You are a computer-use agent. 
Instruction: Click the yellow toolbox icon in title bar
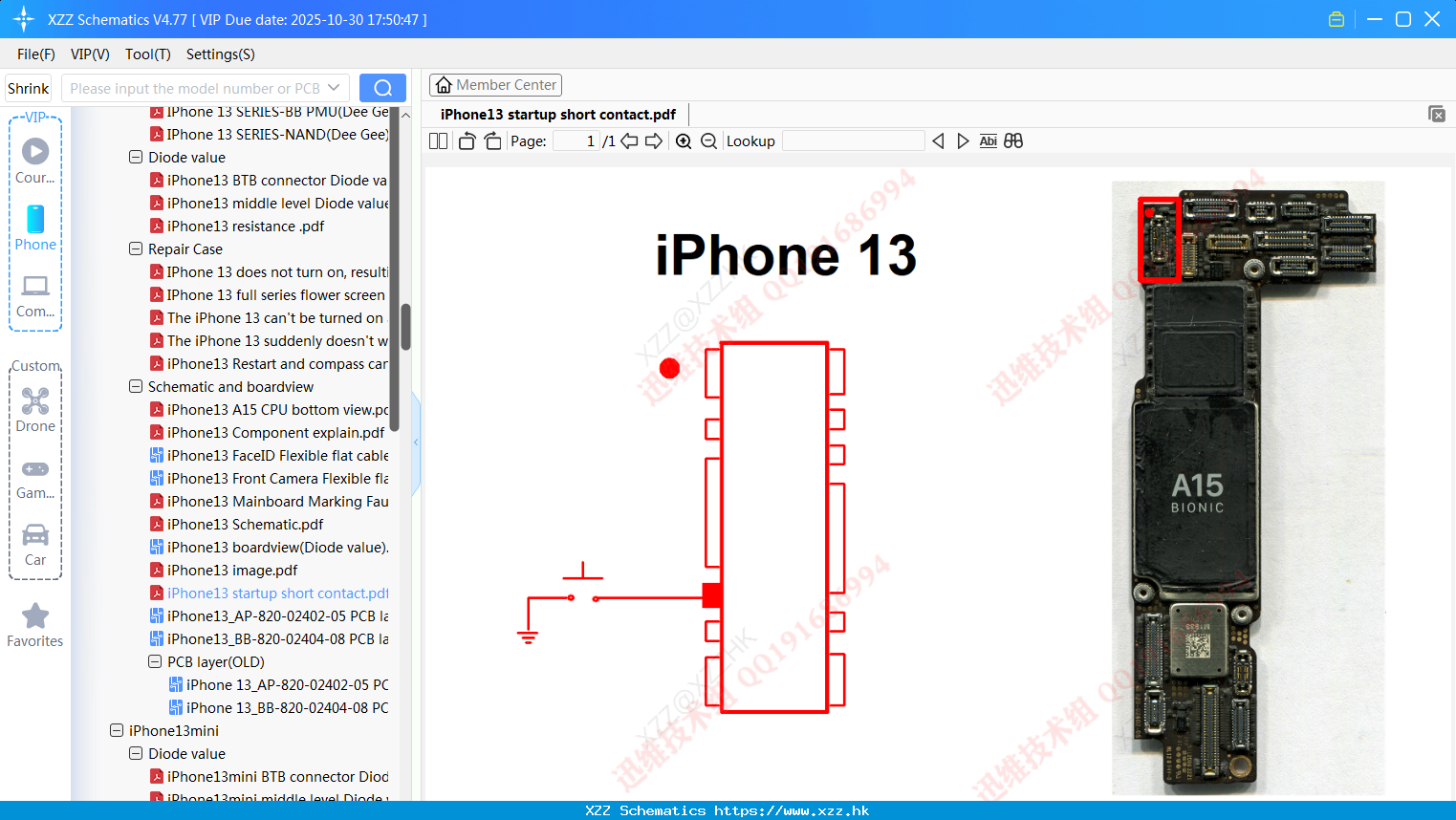pos(1336,19)
